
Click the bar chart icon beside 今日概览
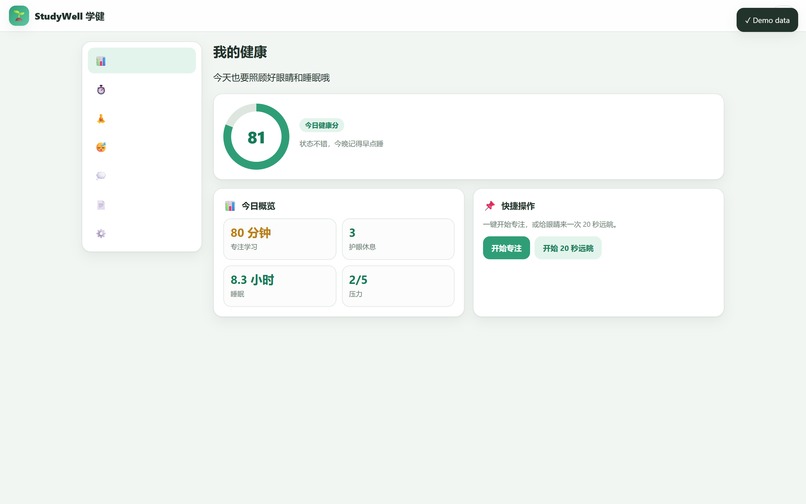(x=230, y=206)
